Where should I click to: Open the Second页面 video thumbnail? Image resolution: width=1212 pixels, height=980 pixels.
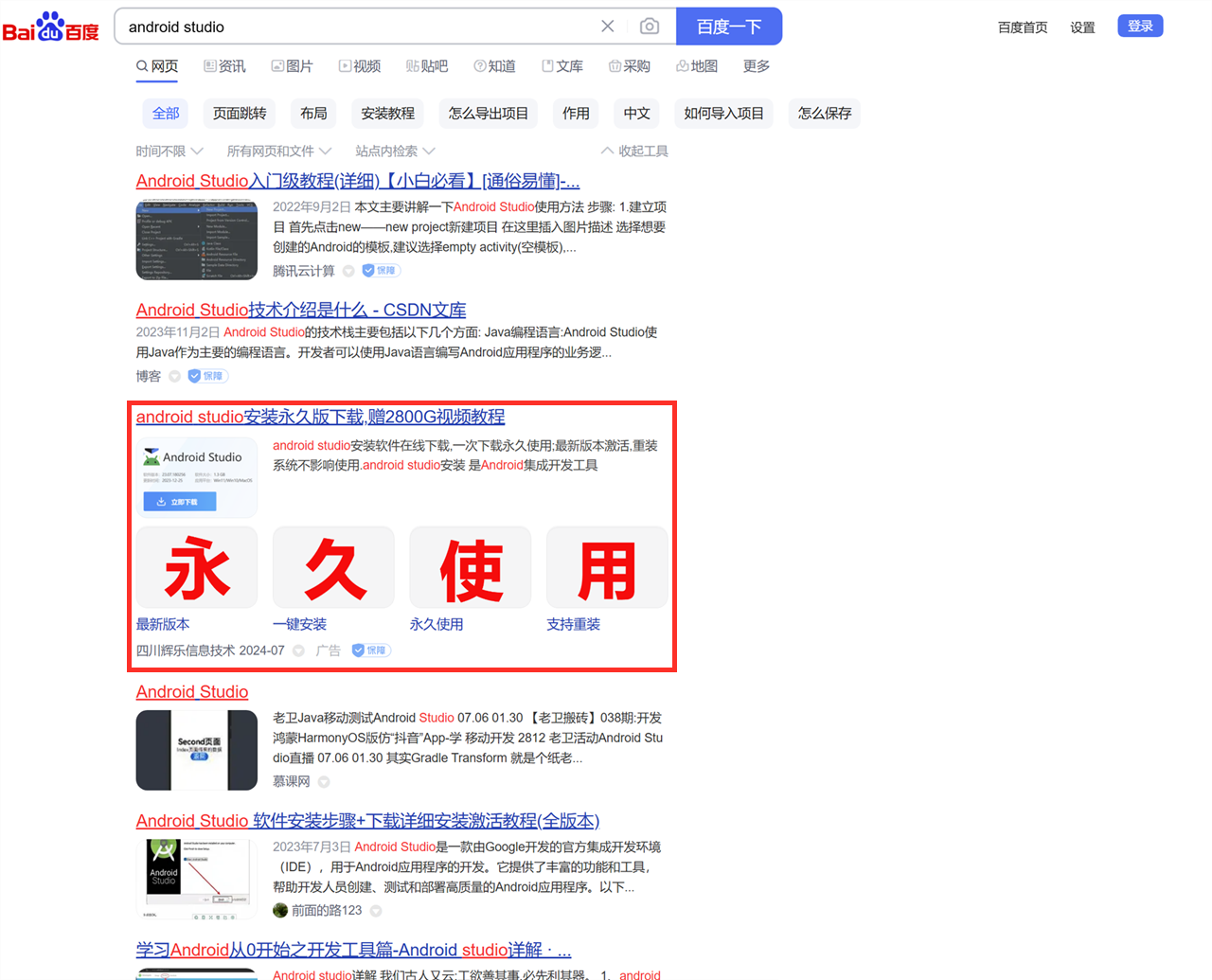pyautogui.click(x=197, y=750)
